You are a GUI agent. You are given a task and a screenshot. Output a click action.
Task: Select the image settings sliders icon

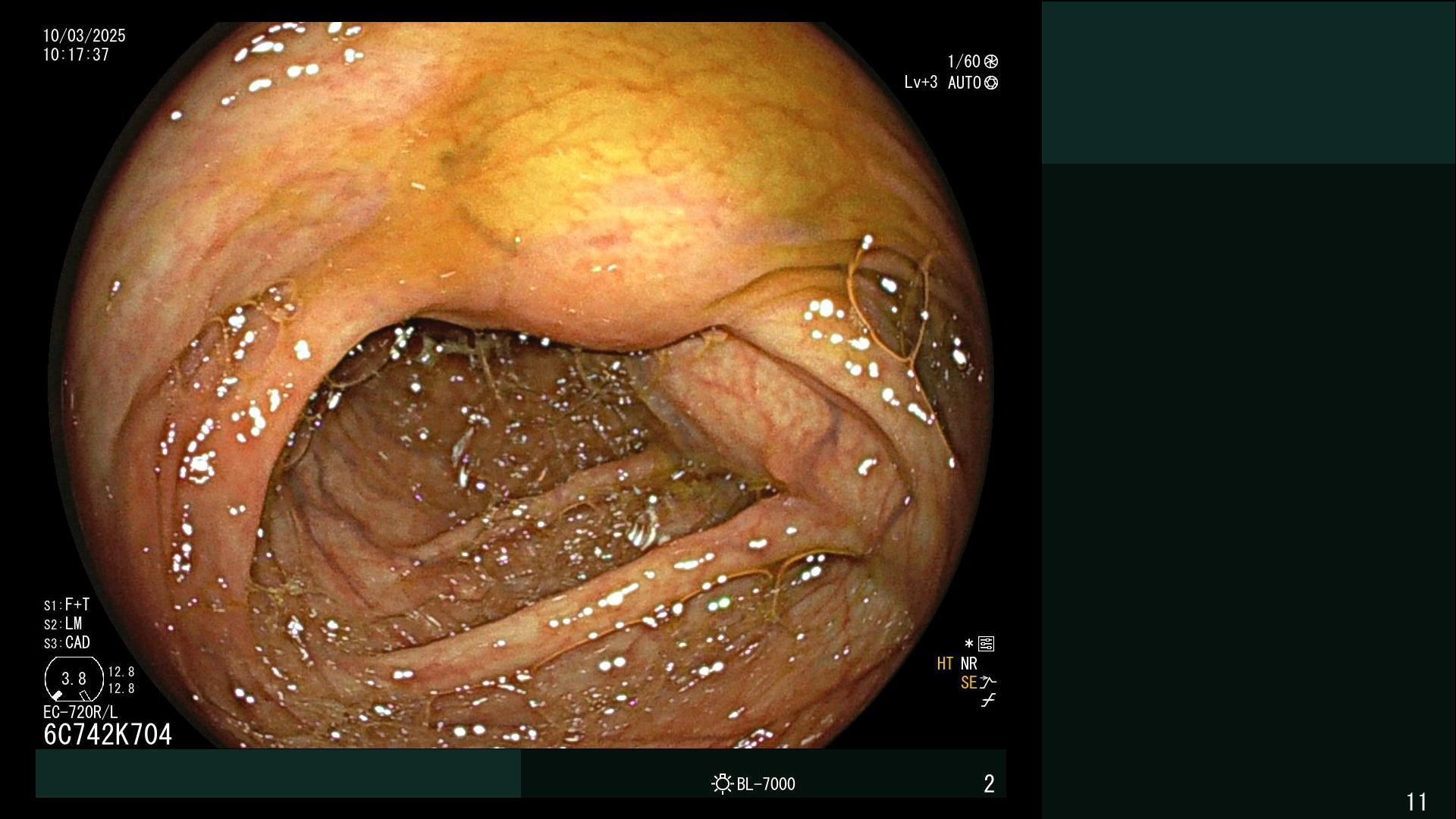coord(987,644)
